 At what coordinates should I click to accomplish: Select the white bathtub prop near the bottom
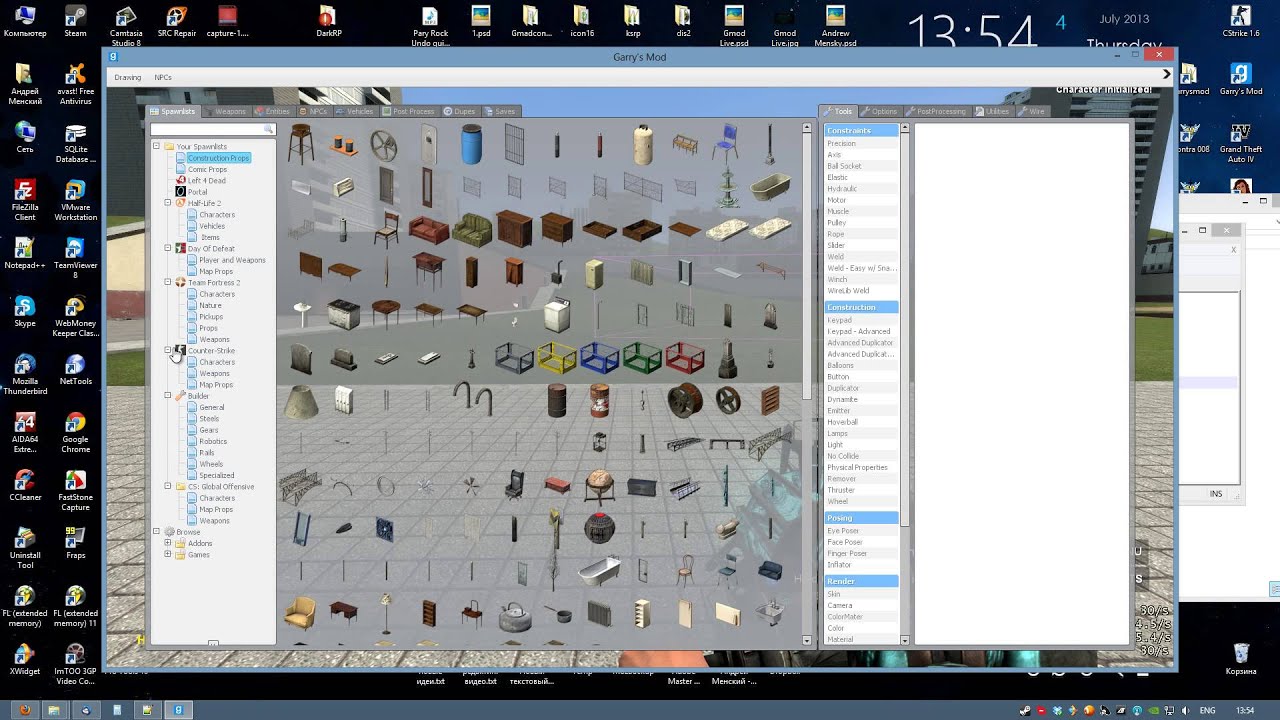599,570
